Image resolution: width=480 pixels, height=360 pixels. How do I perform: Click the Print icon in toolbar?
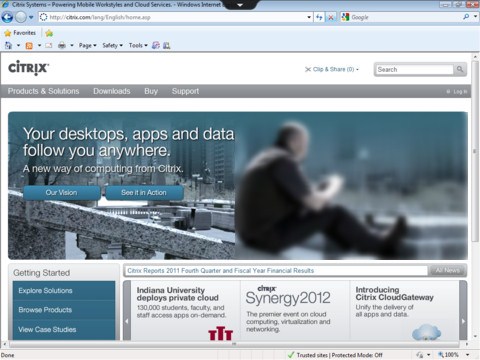(62, 45)
